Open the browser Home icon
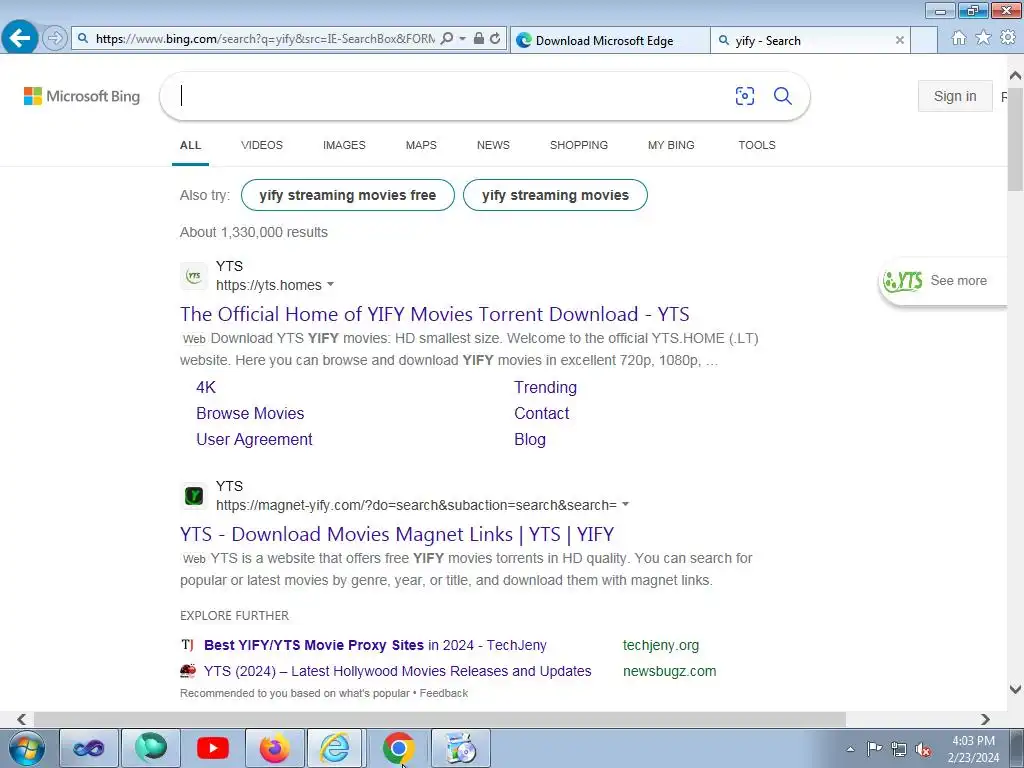 pyautogui.click(x=959, y=38)
